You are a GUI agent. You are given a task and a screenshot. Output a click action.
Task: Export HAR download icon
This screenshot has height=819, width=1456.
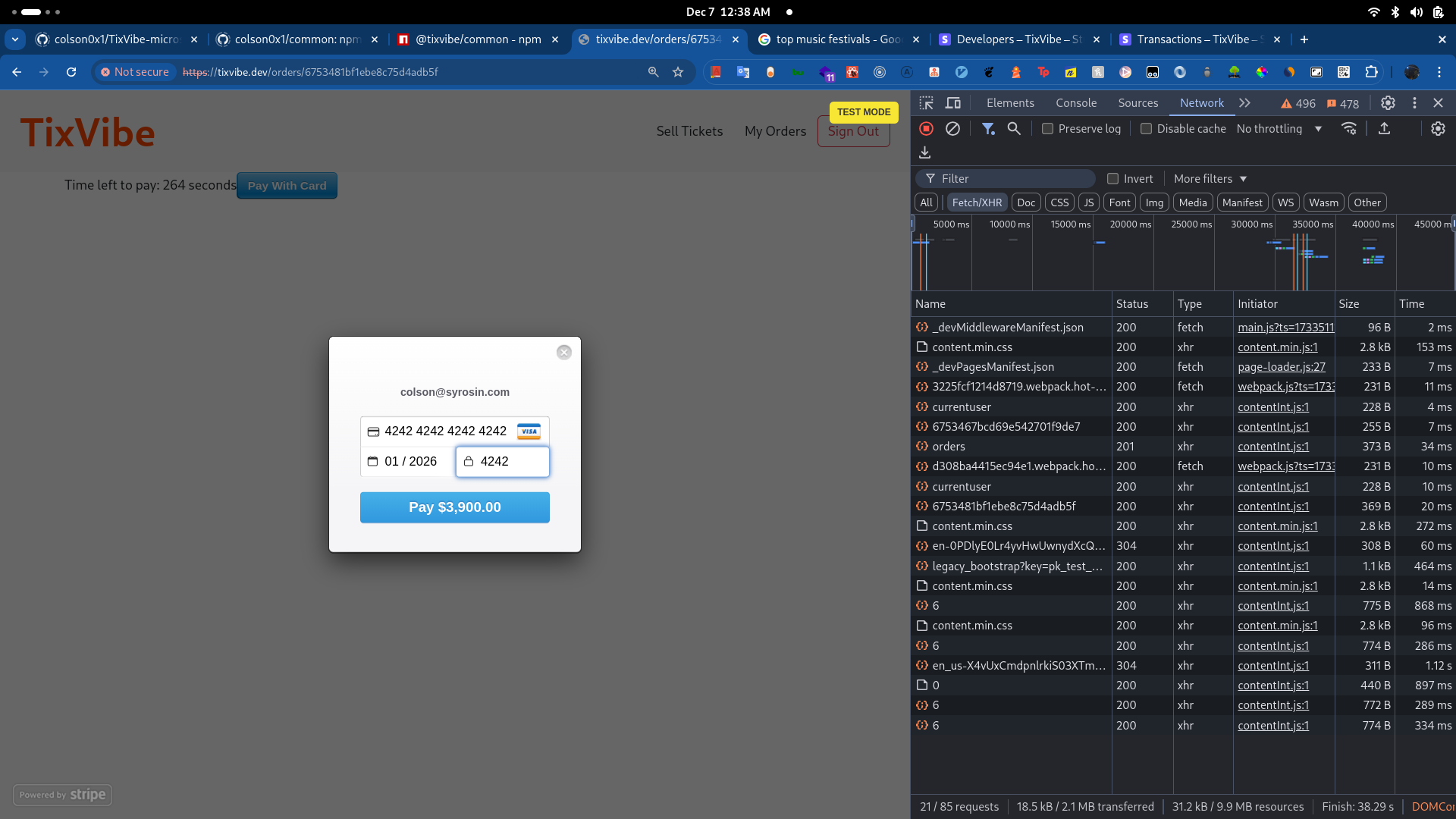tap(924, 152)
